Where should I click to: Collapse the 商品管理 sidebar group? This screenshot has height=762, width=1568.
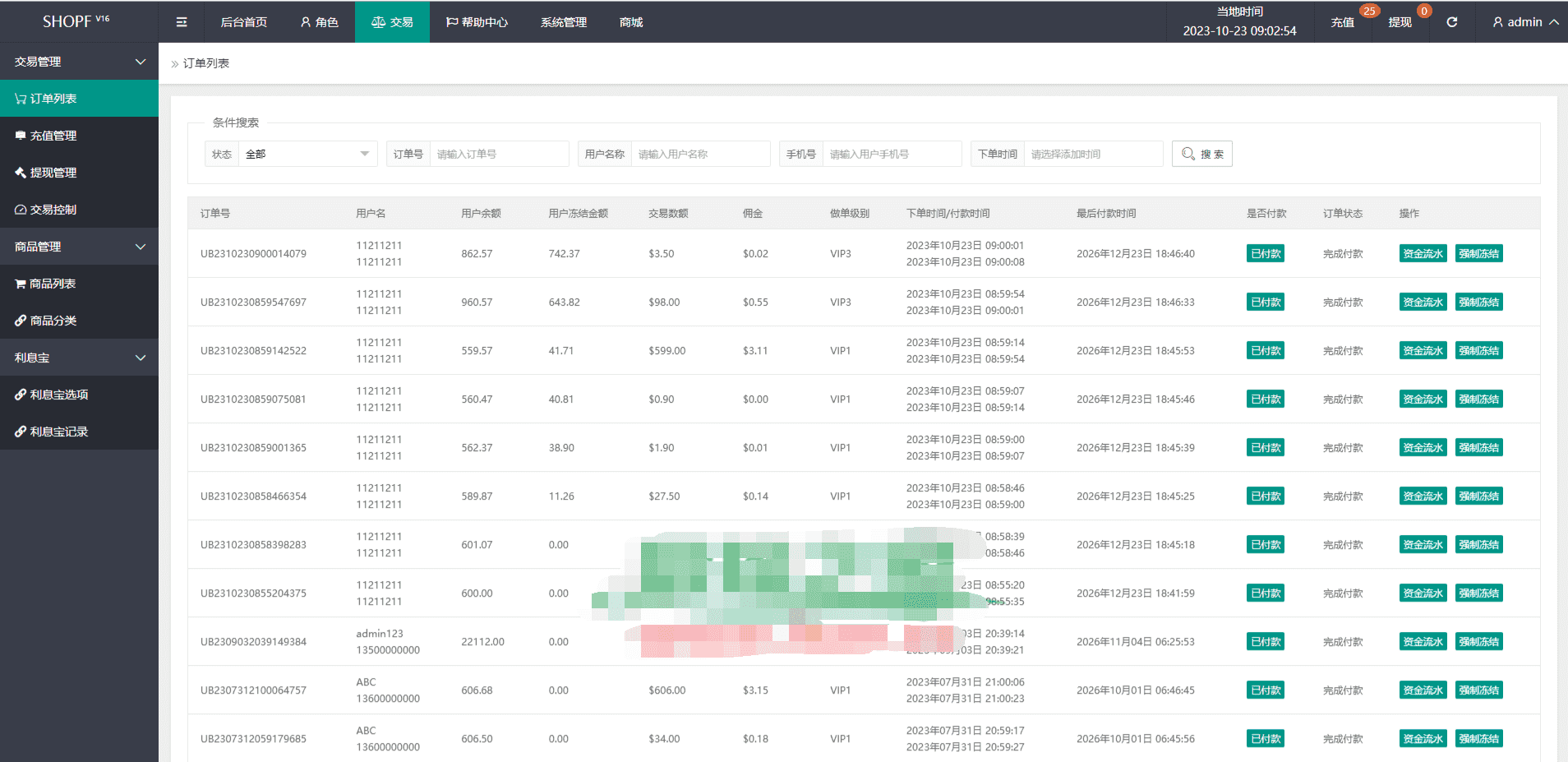pyautogui.click(x=79, y=247)
